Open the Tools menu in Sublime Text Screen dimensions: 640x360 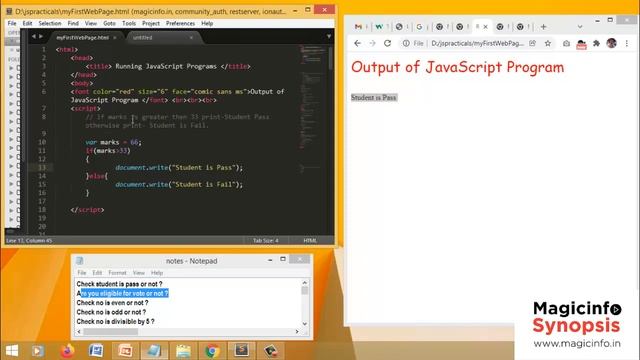(x=129, y=24)
